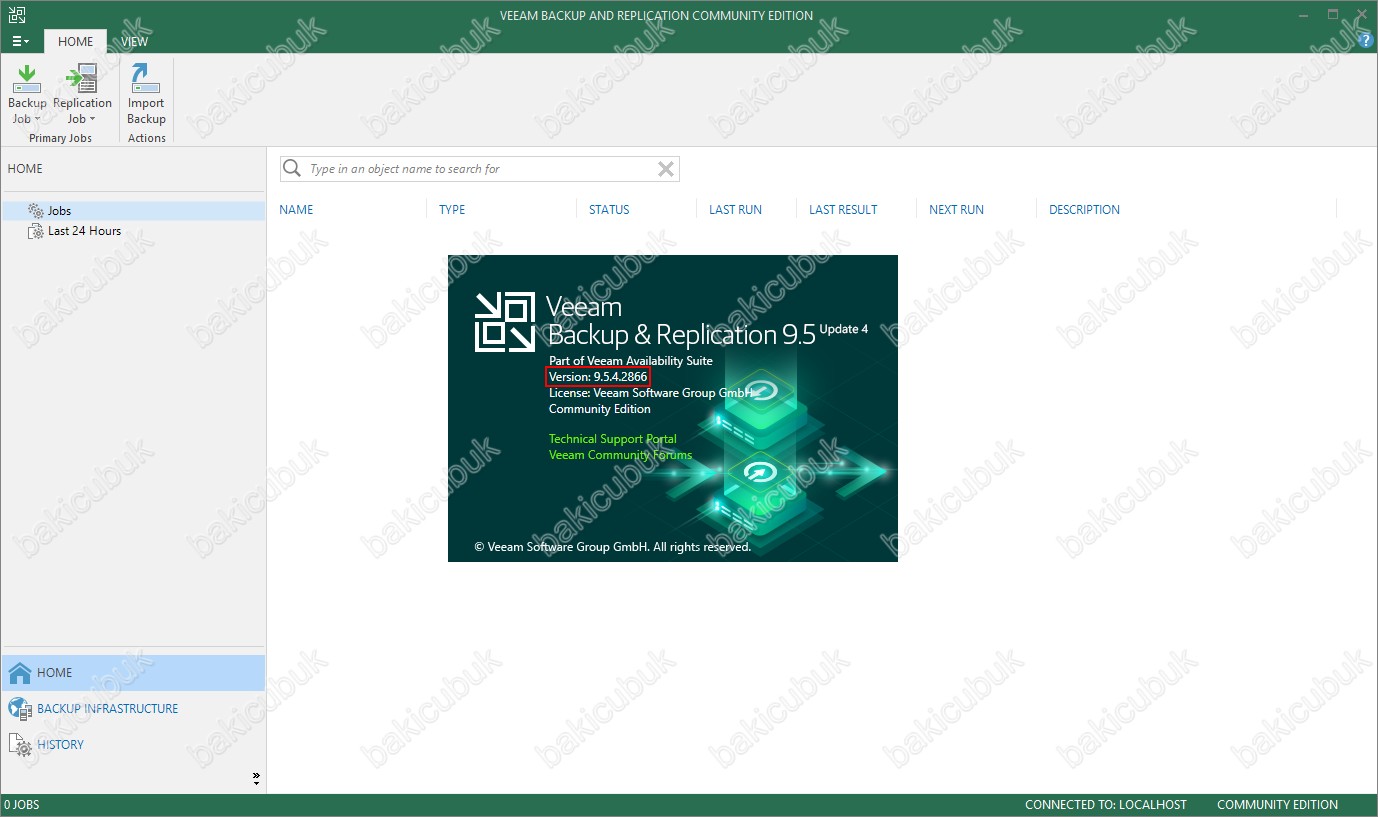The height and width of the screenshot is (817, 1378).
Task: Open the Replication Job ribbon button
Action: coord(82,95)
